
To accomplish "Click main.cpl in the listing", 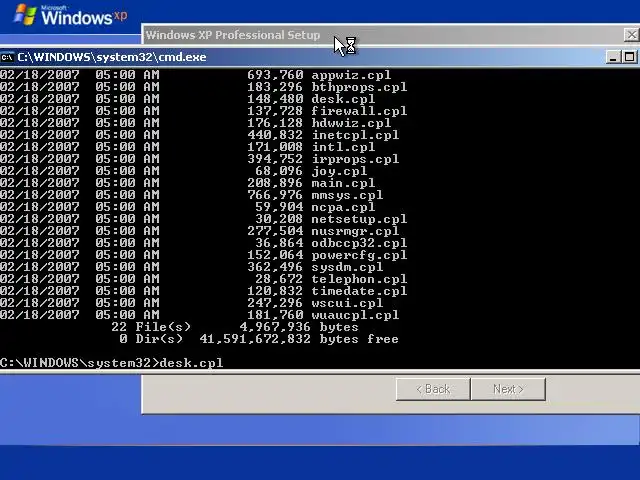I will click(x=343, y=183).
